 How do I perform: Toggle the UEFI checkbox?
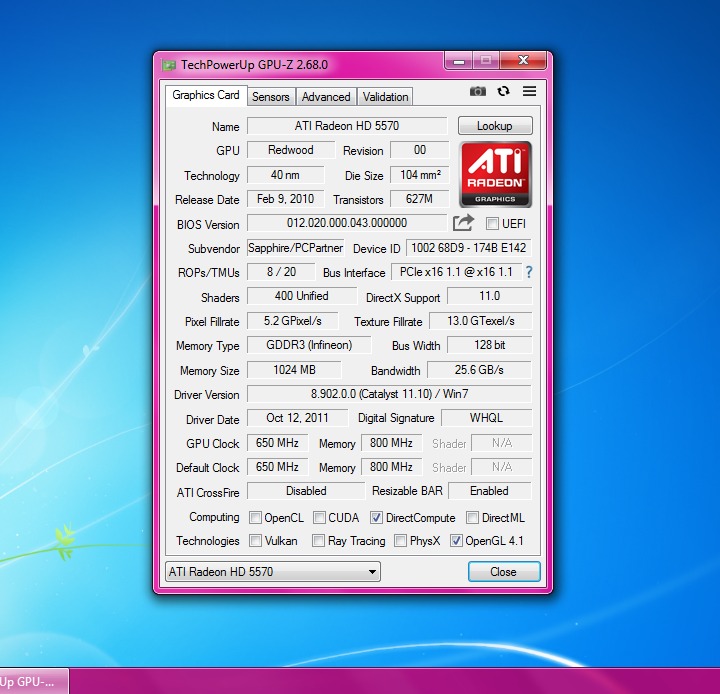pyautogui.click(x=492, y=224)
